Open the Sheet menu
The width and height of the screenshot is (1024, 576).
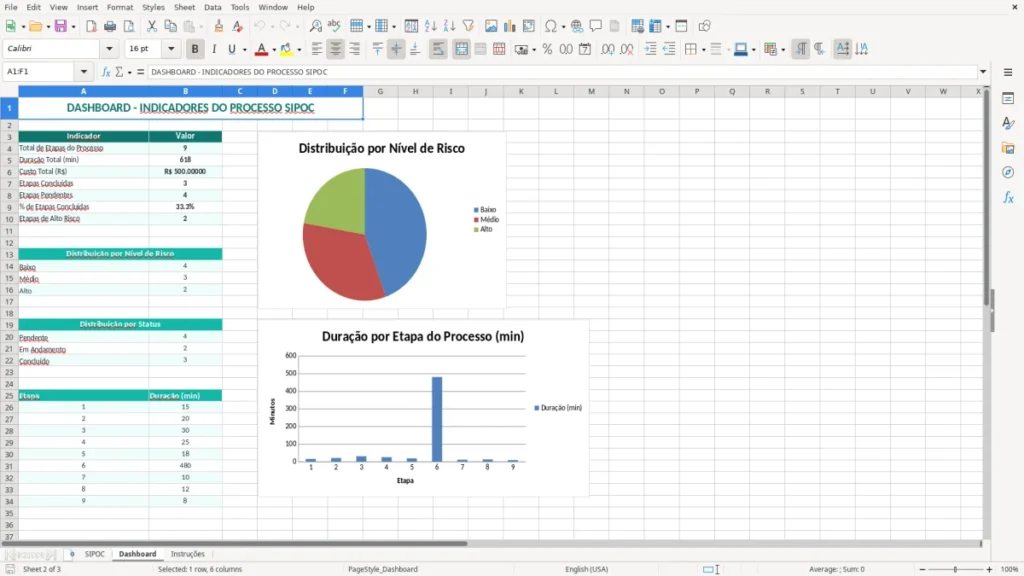click(x=184, y=7)
